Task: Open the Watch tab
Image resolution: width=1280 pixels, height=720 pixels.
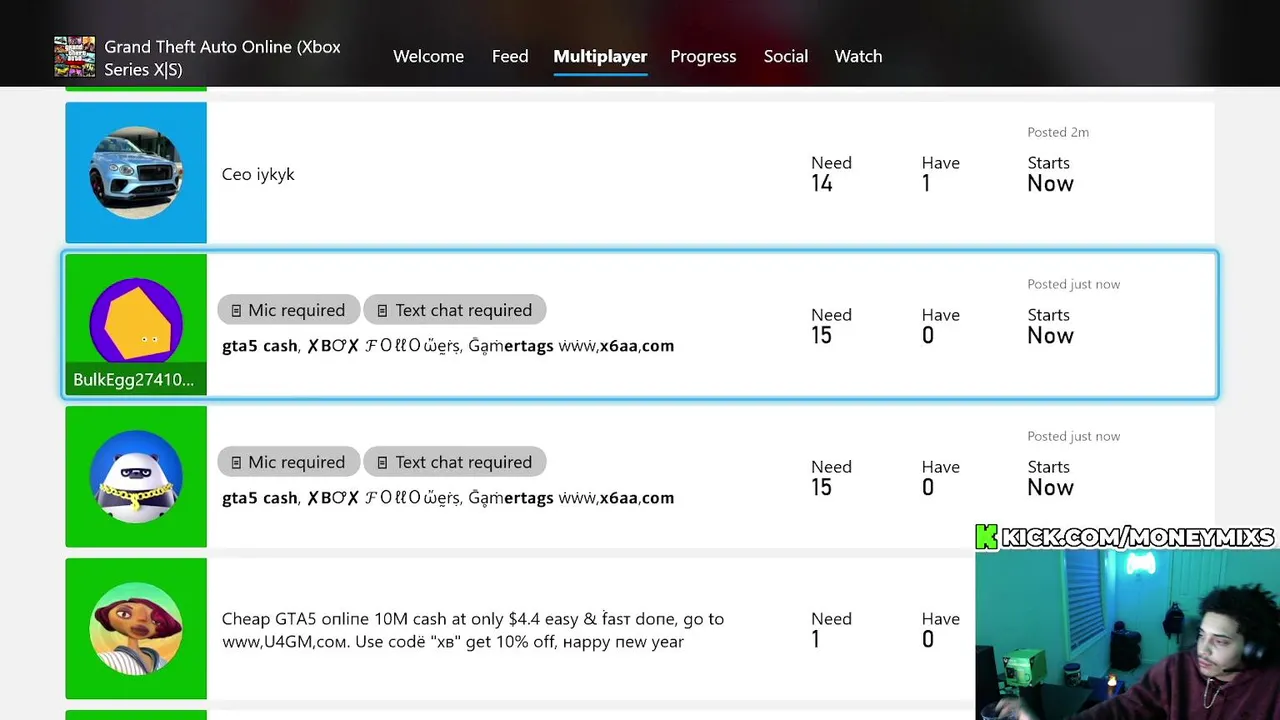Action: 858,56
